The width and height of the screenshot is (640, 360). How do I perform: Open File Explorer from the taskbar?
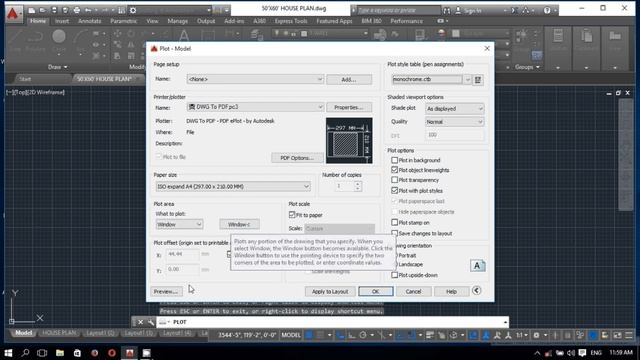pyautogui.click(x=60, y=353)
